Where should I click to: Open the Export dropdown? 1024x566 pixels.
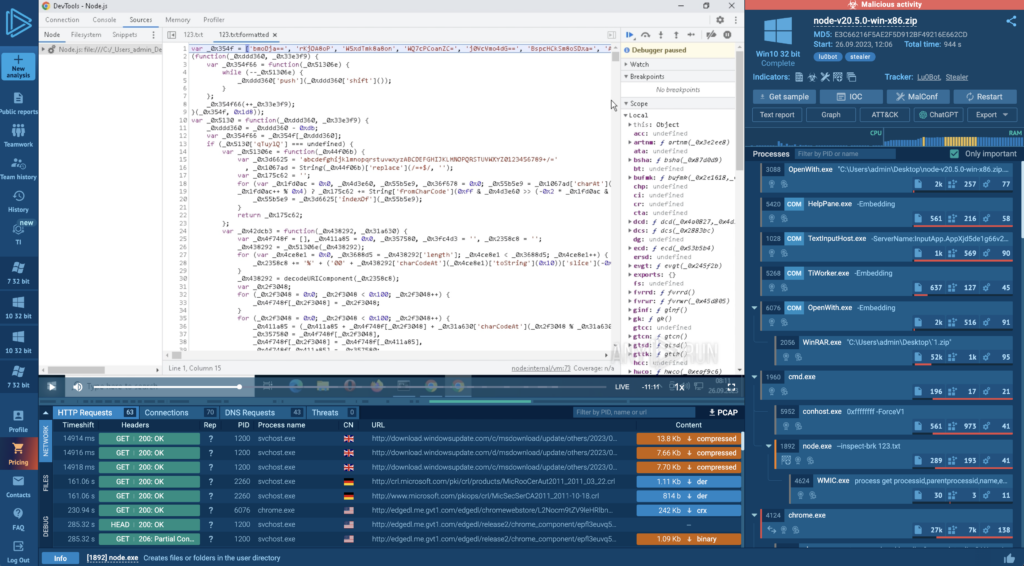tap(991, 114)
